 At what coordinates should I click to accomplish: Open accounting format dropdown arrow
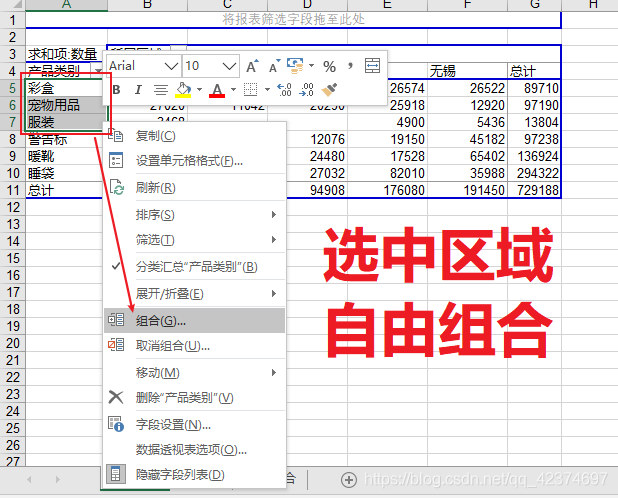[311, 66]
